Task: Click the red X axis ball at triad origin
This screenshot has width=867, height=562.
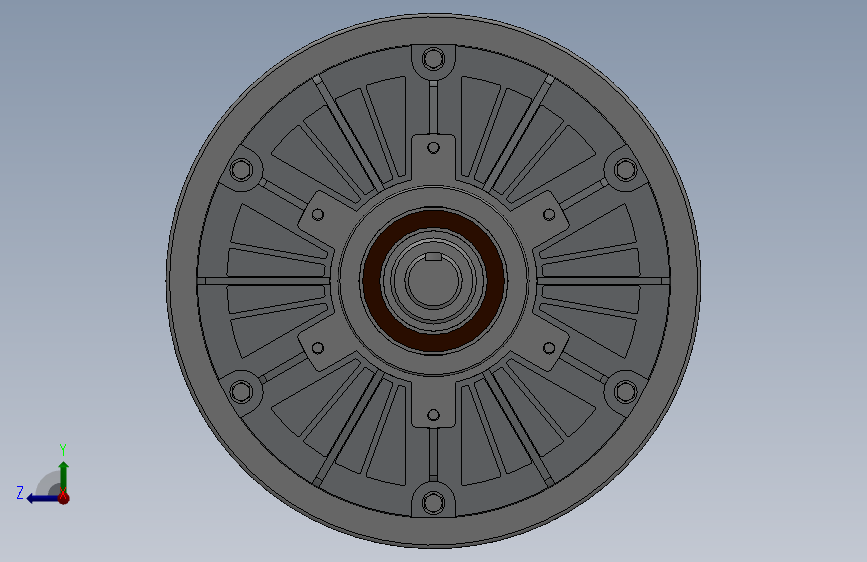Action: tap(64, 498)
